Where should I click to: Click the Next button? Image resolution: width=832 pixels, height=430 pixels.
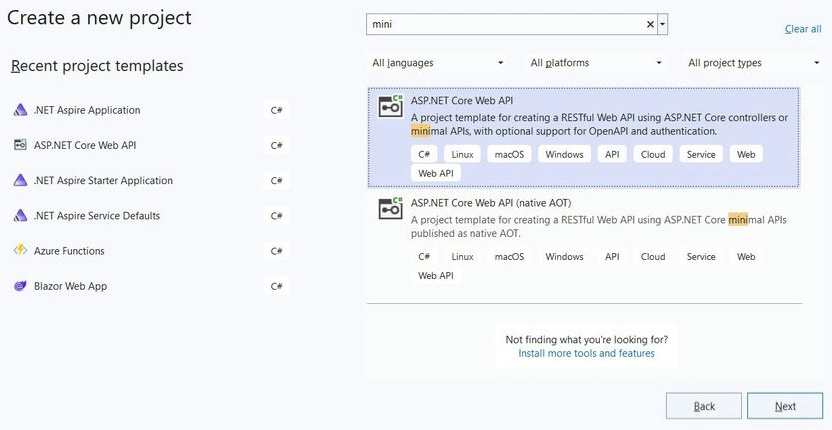(x=785, y=406)
